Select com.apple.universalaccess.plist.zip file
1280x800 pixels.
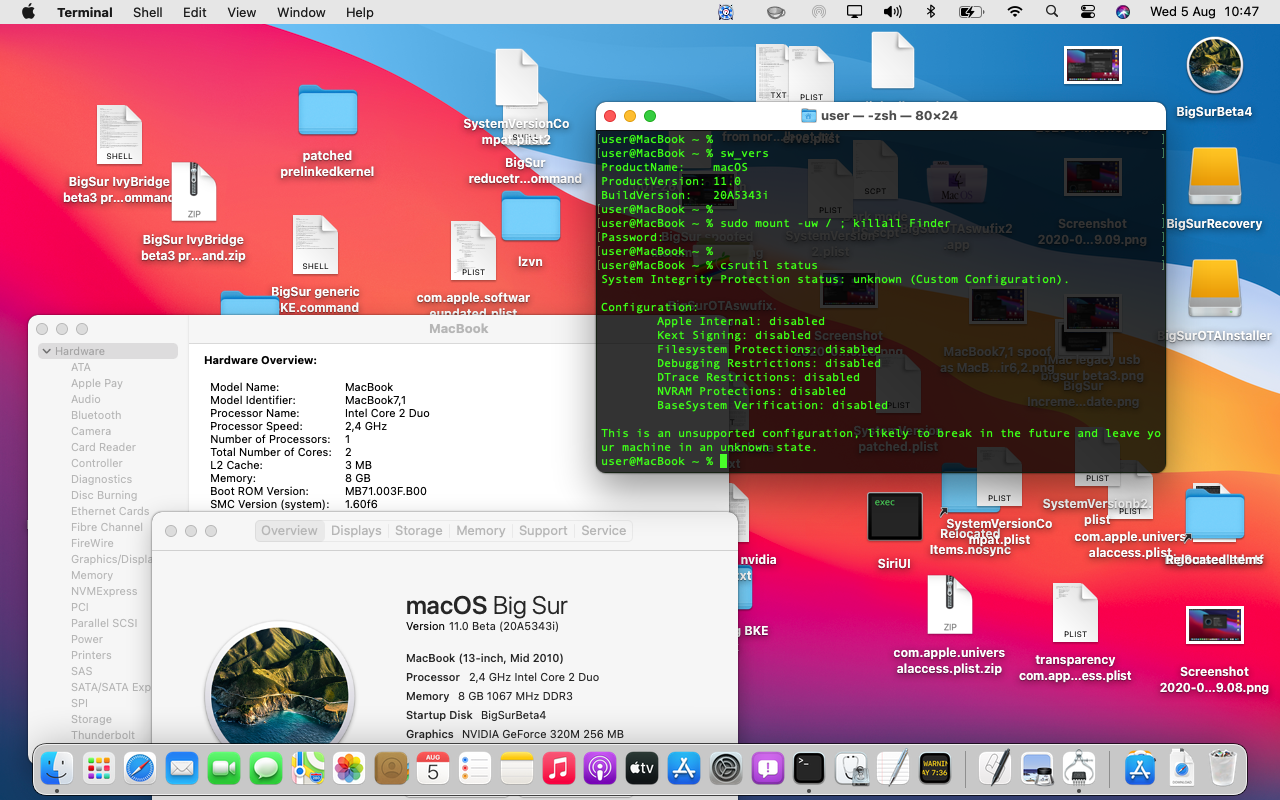(950, 604)
